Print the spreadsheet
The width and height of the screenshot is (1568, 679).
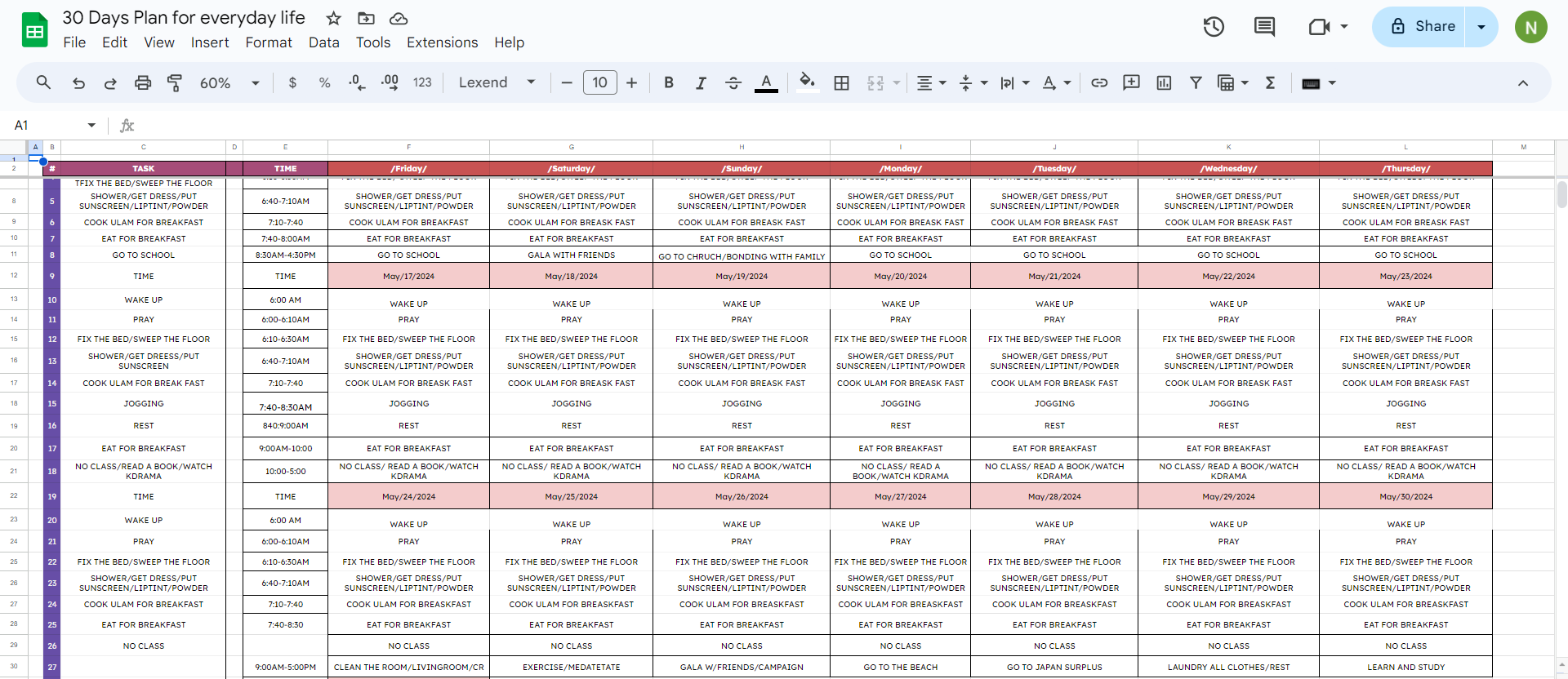(x=143, y=82)
